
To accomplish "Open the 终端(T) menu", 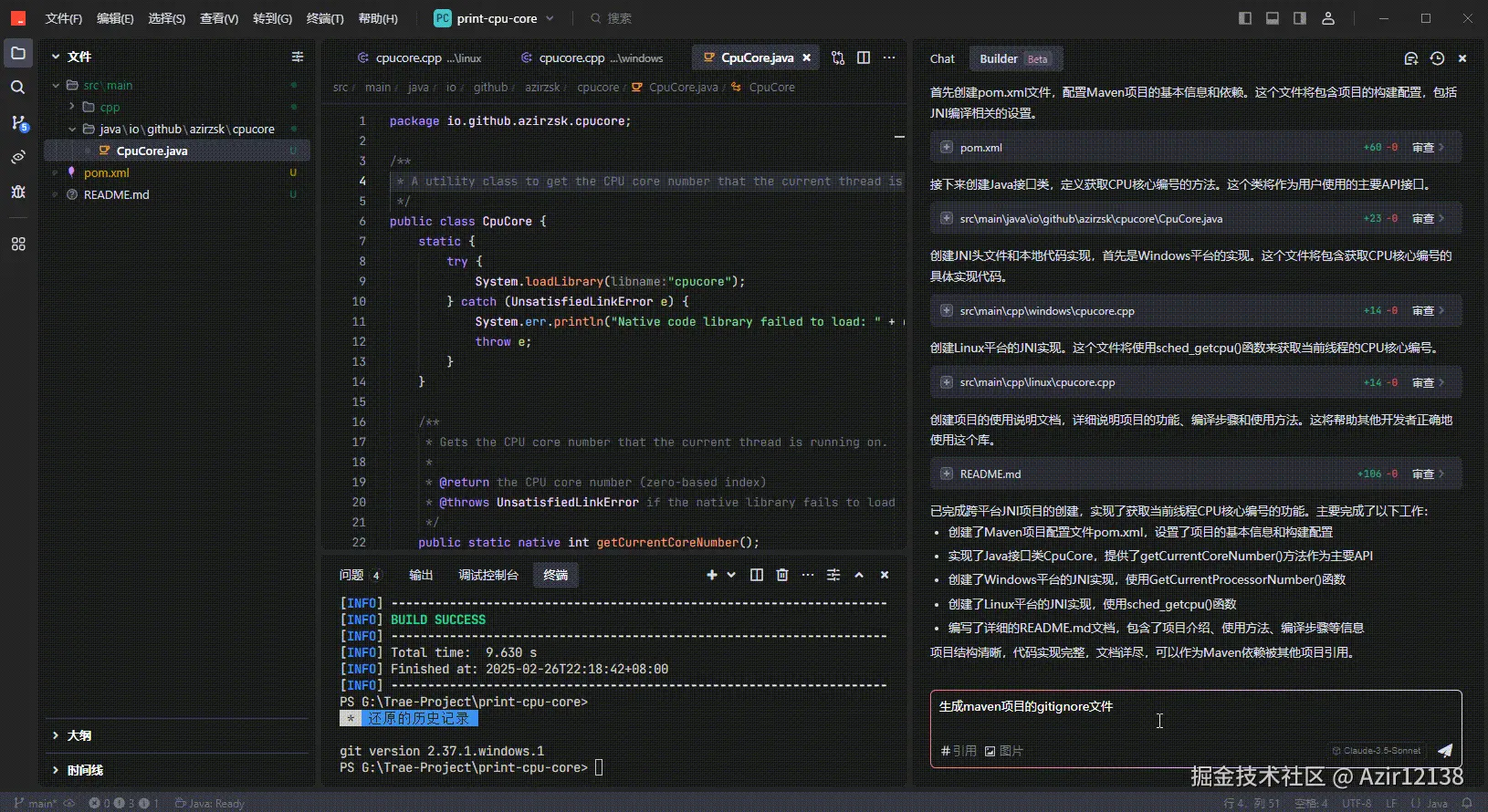I will pos(325,18).
